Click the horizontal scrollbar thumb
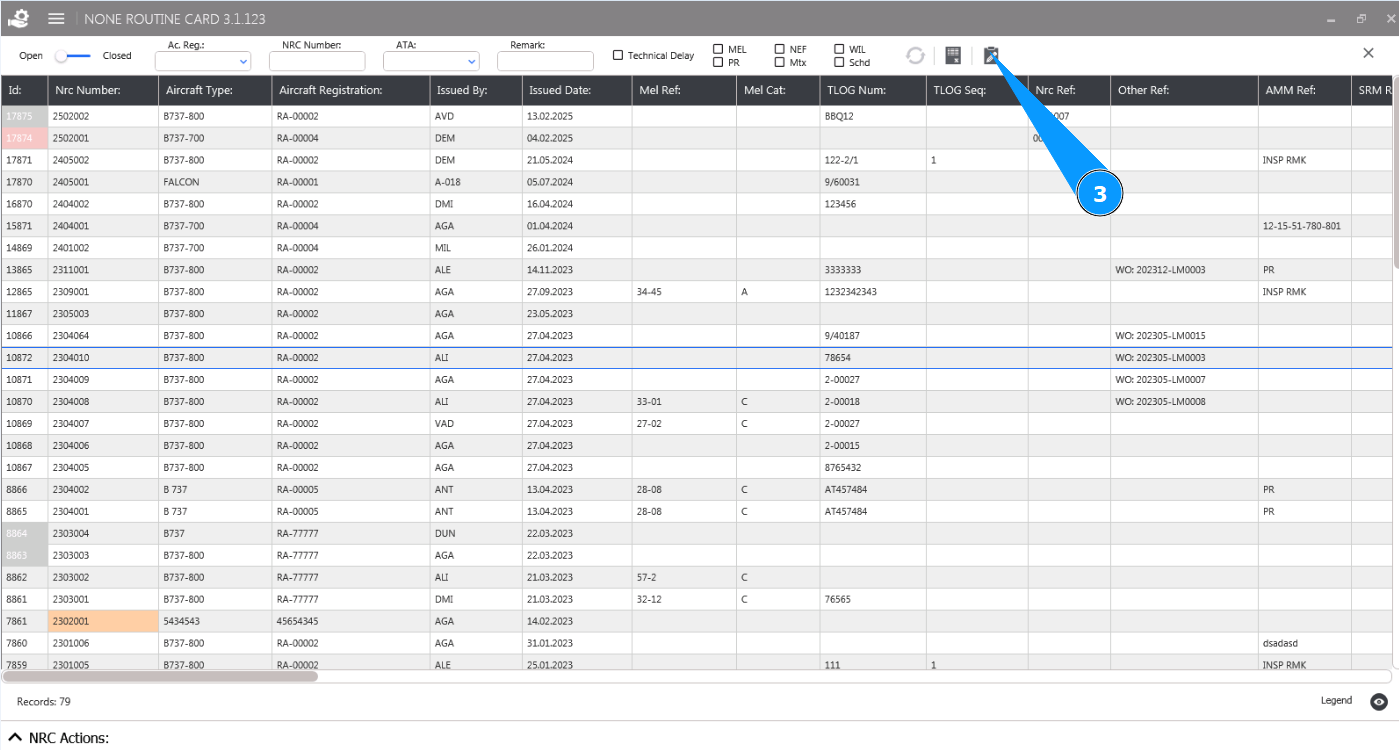Image resolution: width=1399 pixels, height=750 pixels. [161, 676]
